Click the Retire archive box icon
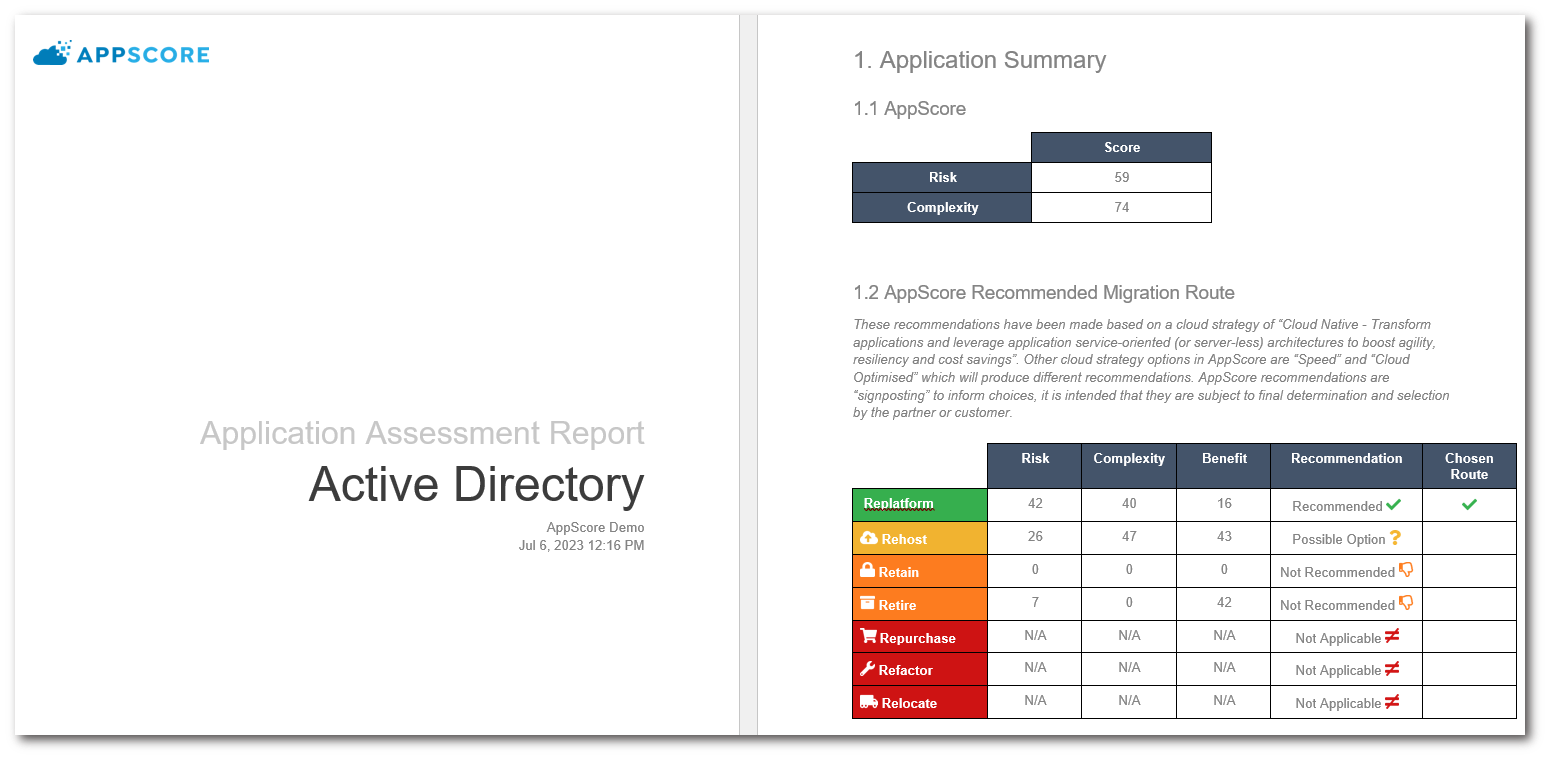Screen dimensions: 1550x760 tap(867, 604)
